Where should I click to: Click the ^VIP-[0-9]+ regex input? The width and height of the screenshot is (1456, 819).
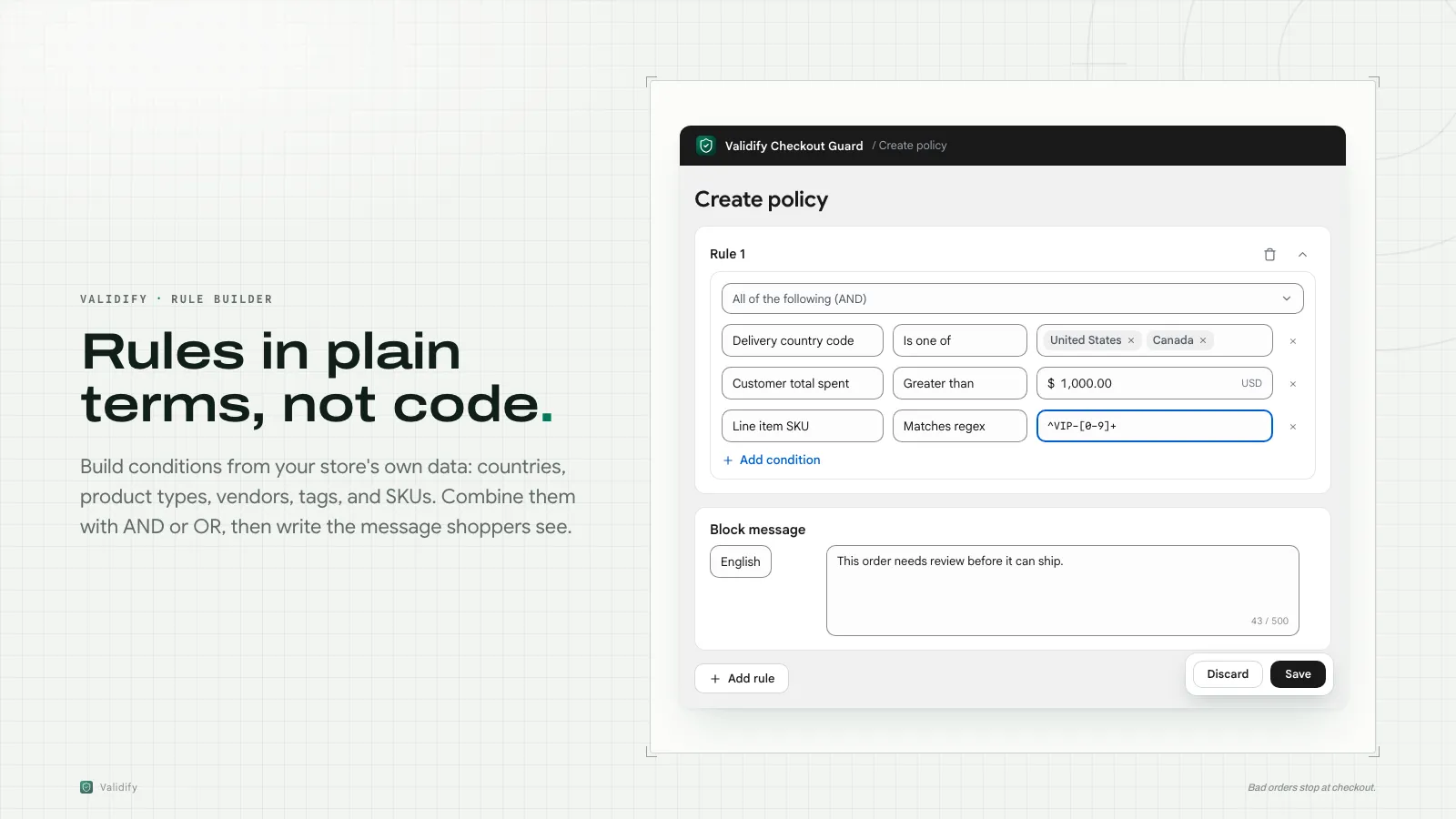1154,426
